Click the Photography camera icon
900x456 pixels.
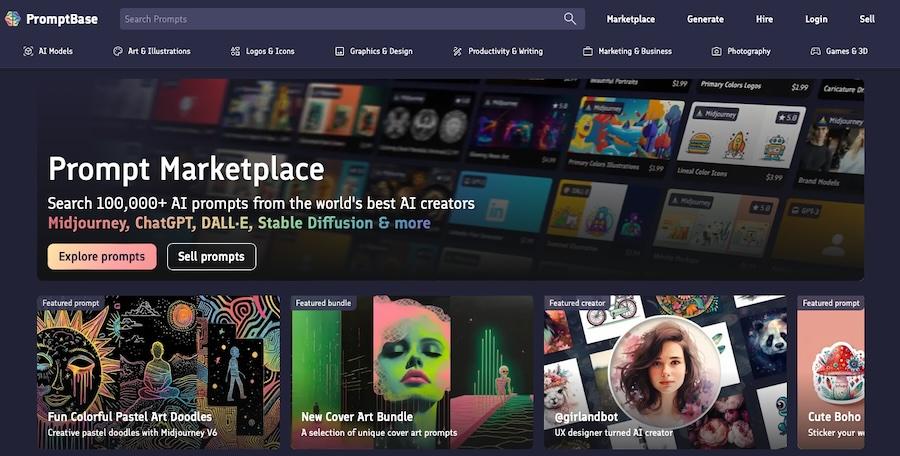716,51
